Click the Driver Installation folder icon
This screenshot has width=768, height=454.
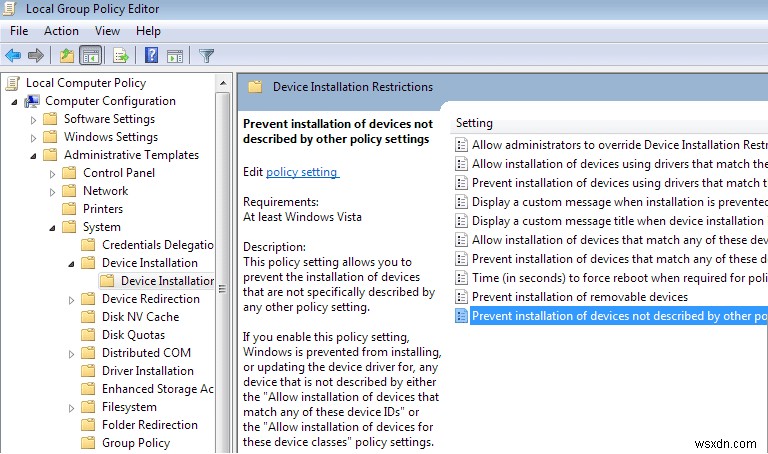coord(88,371)
